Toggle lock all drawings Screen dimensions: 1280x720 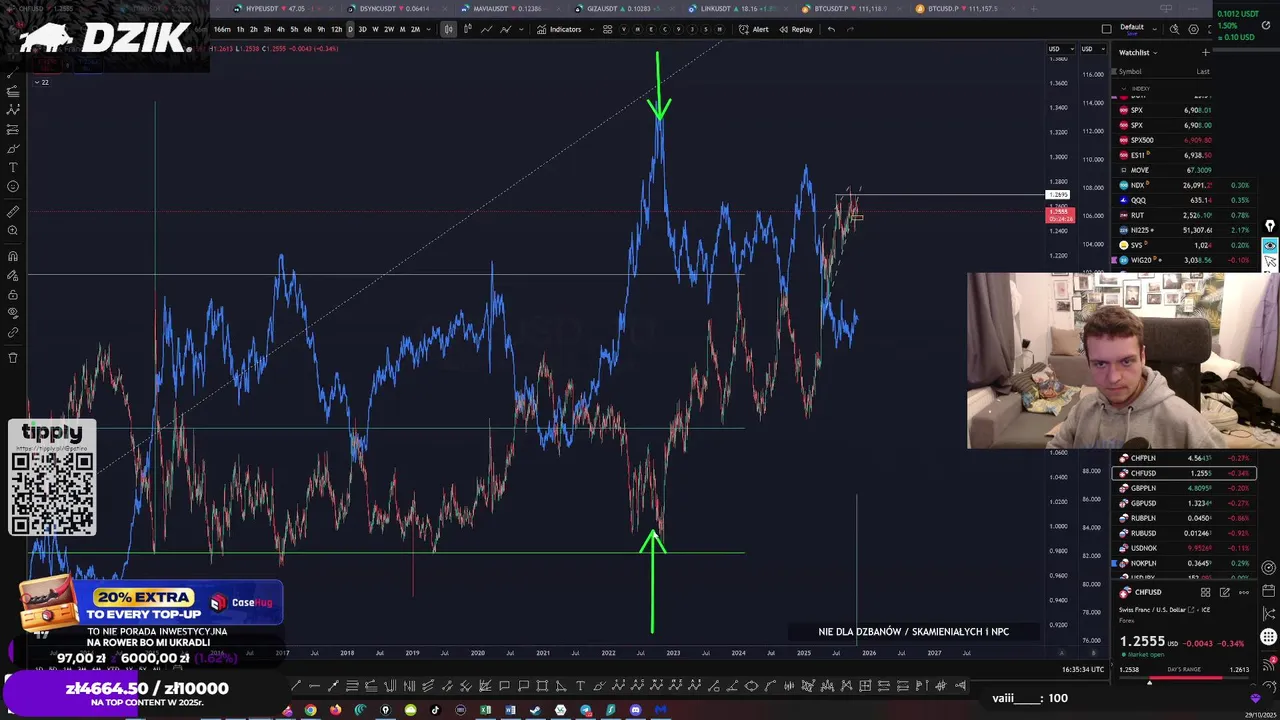13,295
